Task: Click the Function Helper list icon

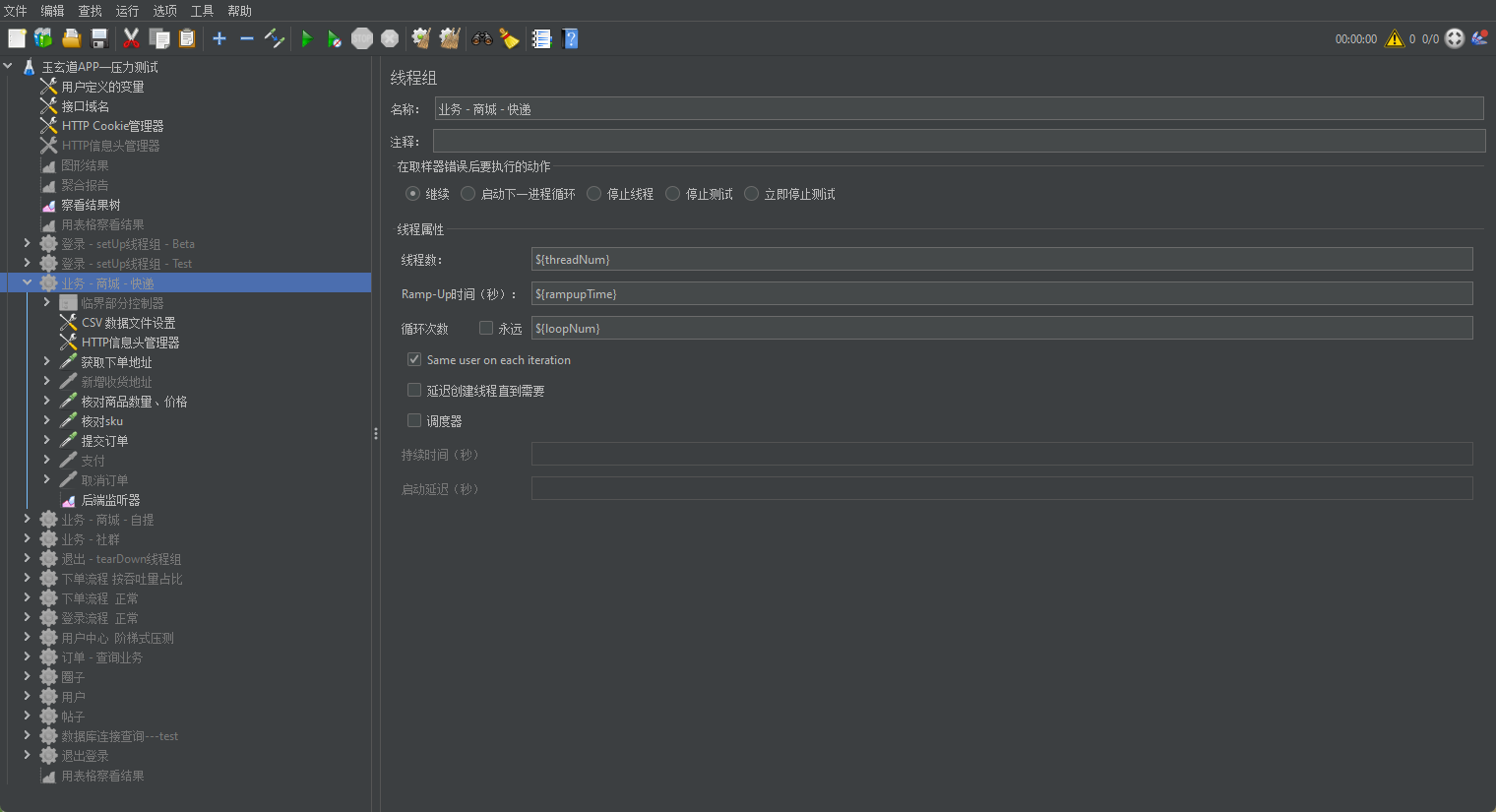Action: 541,38
